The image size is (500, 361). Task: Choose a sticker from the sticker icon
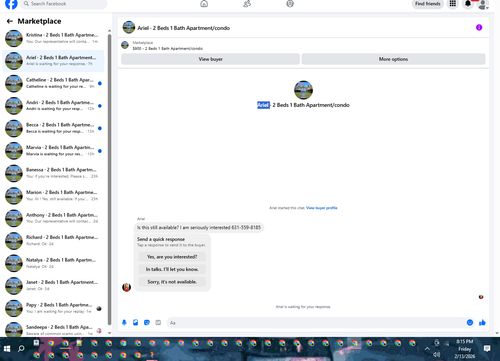147,322
